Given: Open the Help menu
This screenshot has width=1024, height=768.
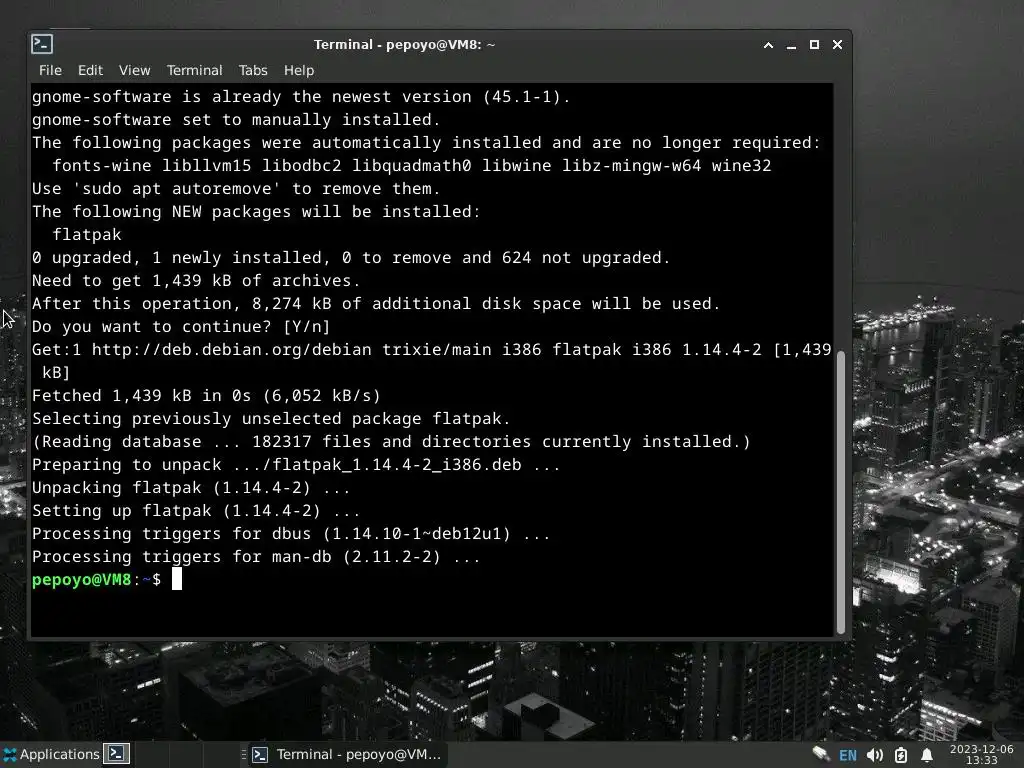Looking at the screenshot, I should coord(298,70).
